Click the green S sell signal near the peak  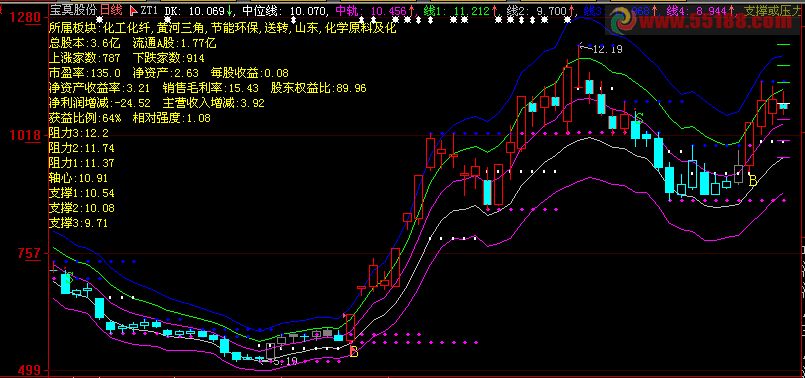tap(639, 118)
